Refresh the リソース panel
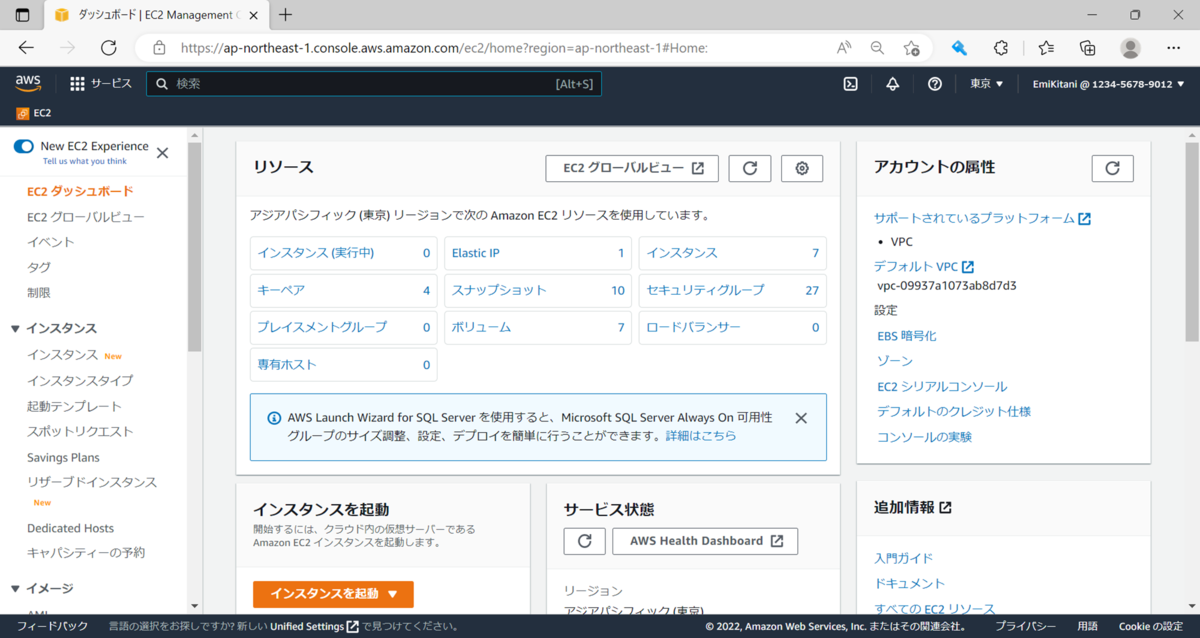The width and height of the screenshot is (1200, 638). pyautogui.click(x=750, y=169)
